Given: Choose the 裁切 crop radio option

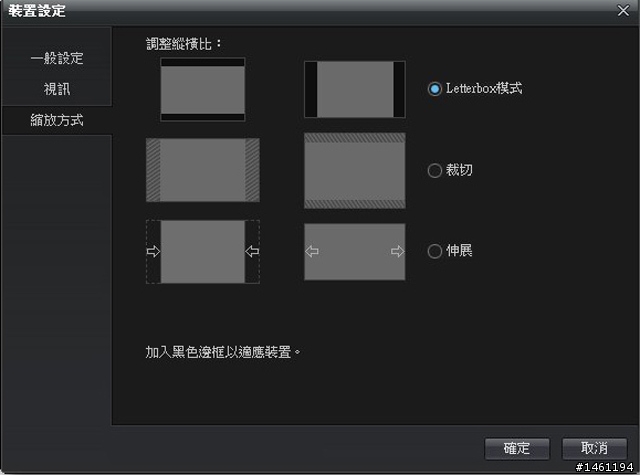Looking at the screenshot, I should pos(435,170).
